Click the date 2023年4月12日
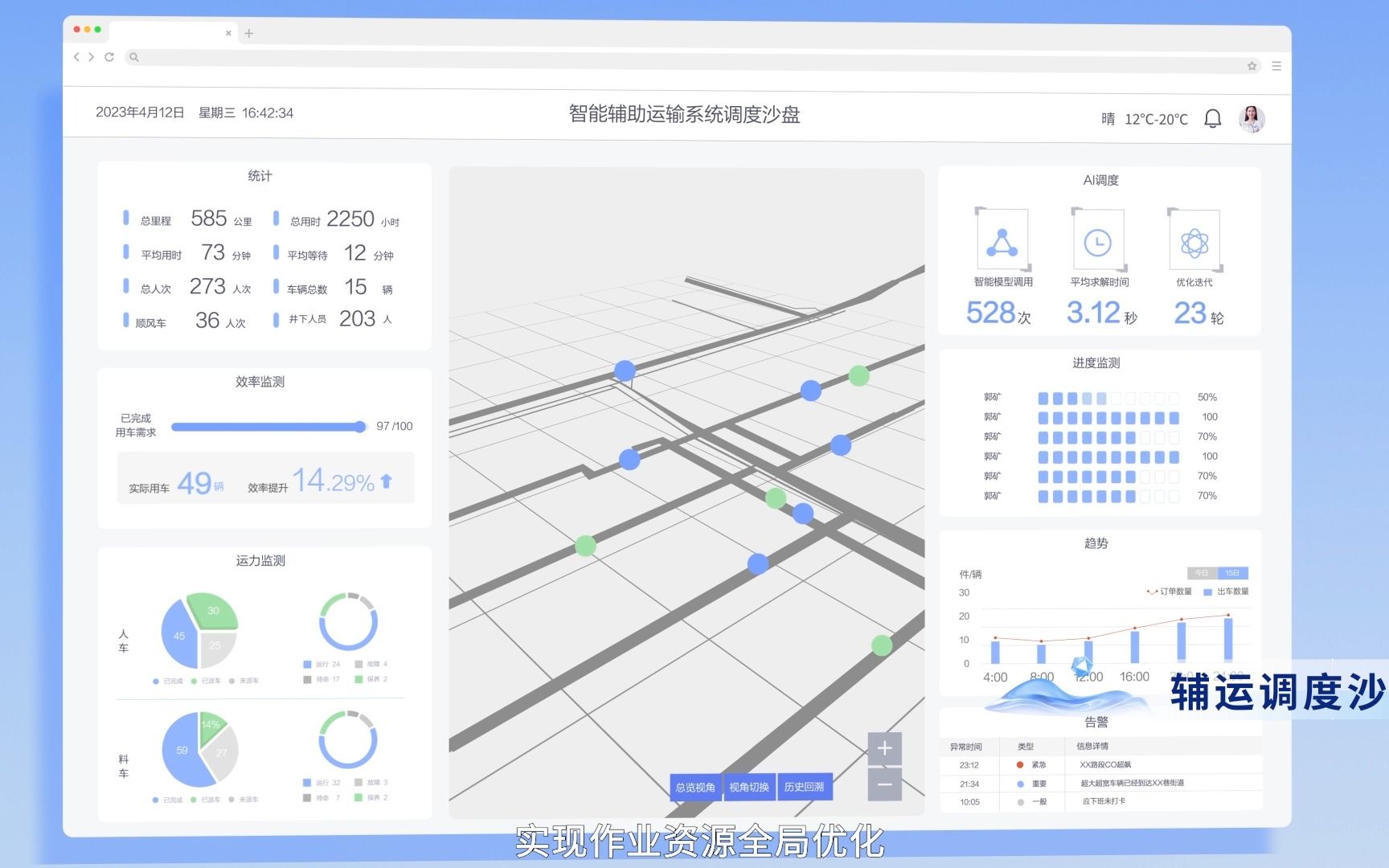The width and height of the screenshot is (1389, 868). (x=140, y=113)
